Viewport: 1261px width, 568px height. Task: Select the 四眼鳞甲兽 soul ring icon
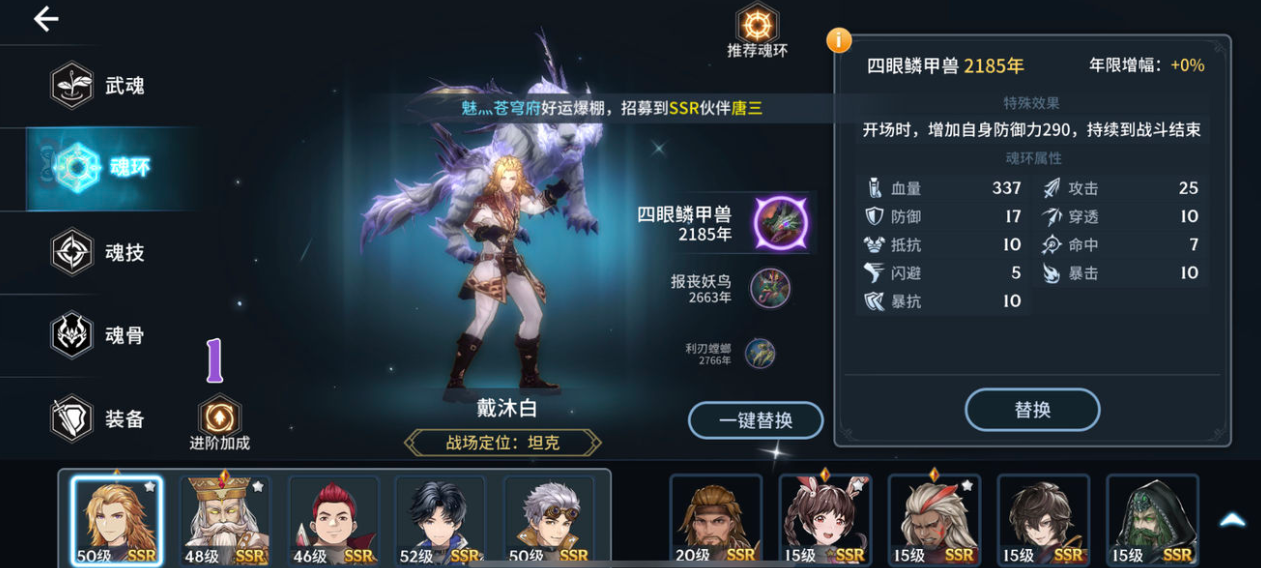click(x=780, y=222)
